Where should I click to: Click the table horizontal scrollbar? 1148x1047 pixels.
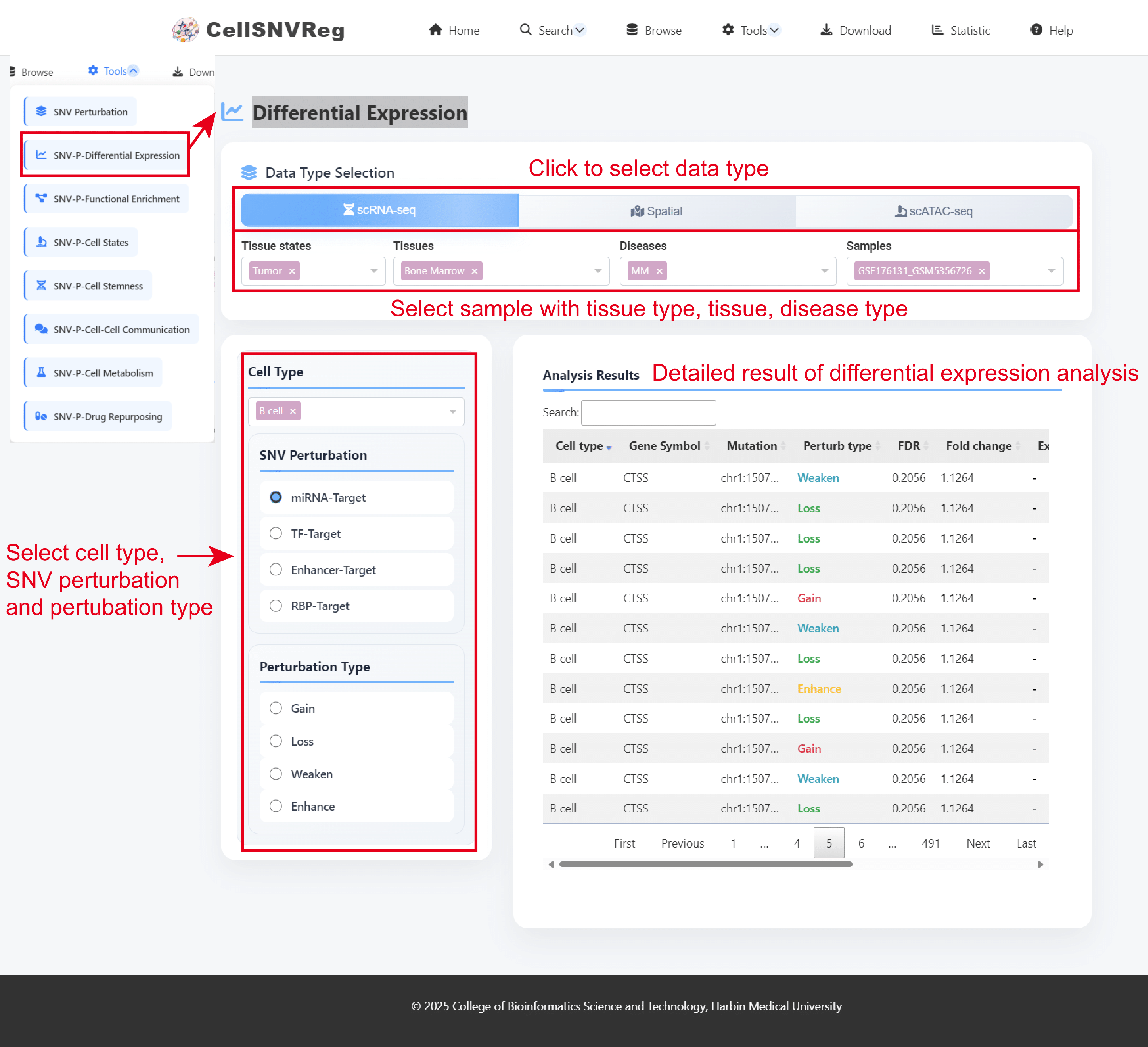click(x=706, y=864)
